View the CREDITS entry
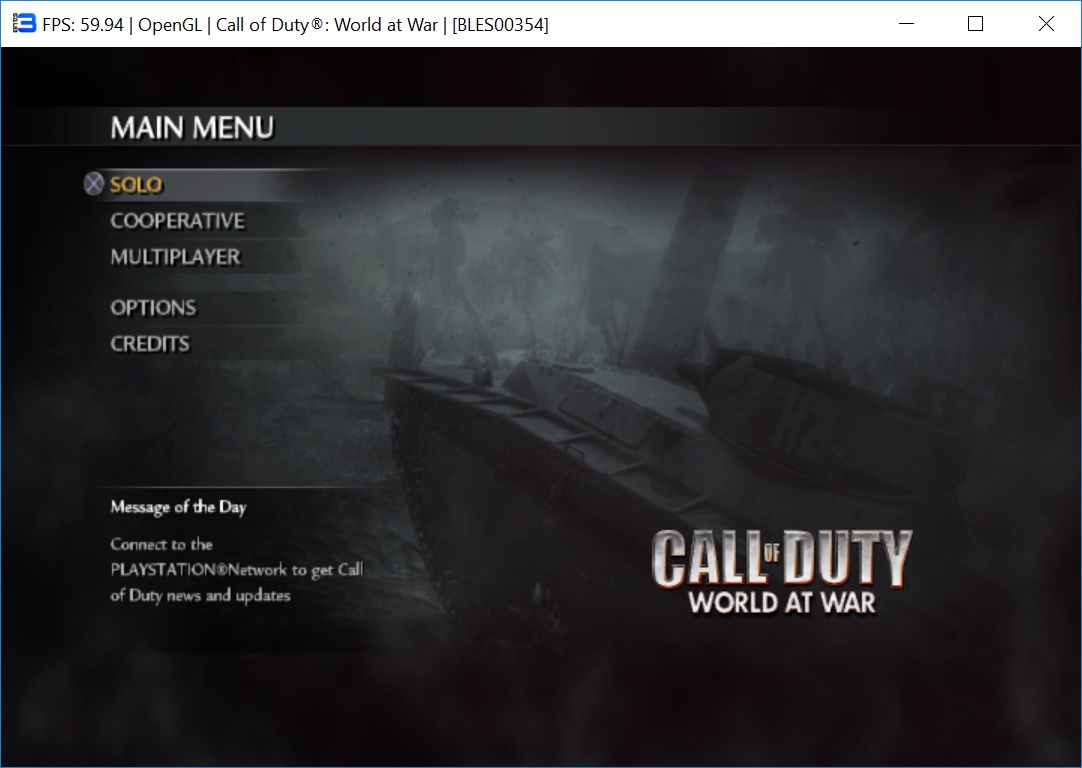 pos(150,344)
